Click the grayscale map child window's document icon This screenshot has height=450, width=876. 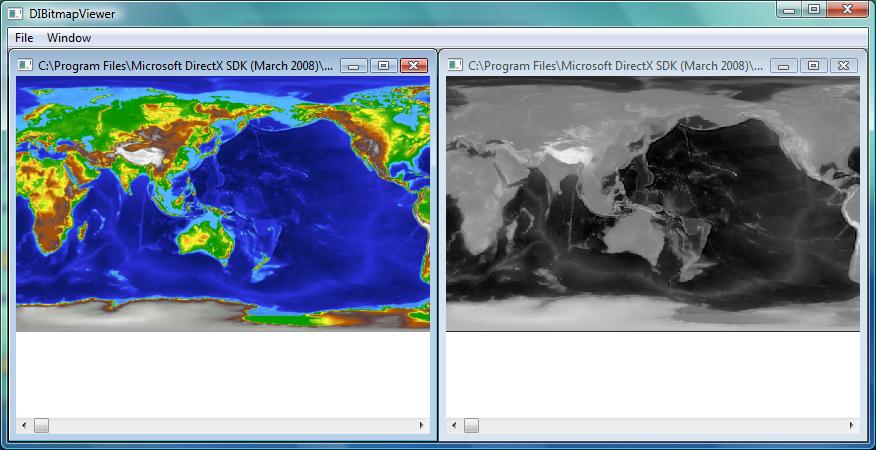click(x=455, y=65)
